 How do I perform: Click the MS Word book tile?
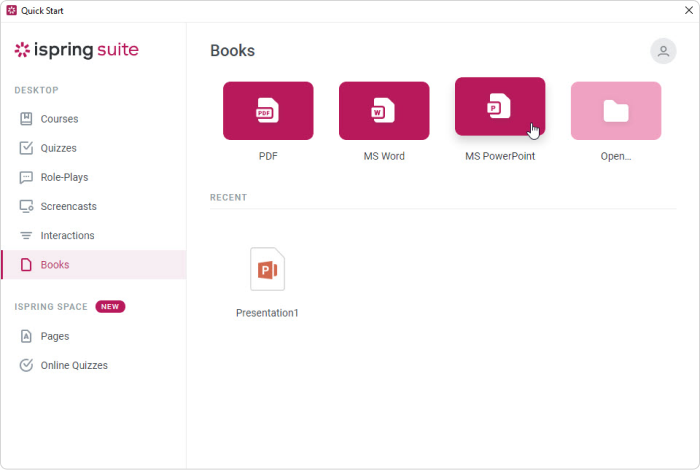(384, 110)
